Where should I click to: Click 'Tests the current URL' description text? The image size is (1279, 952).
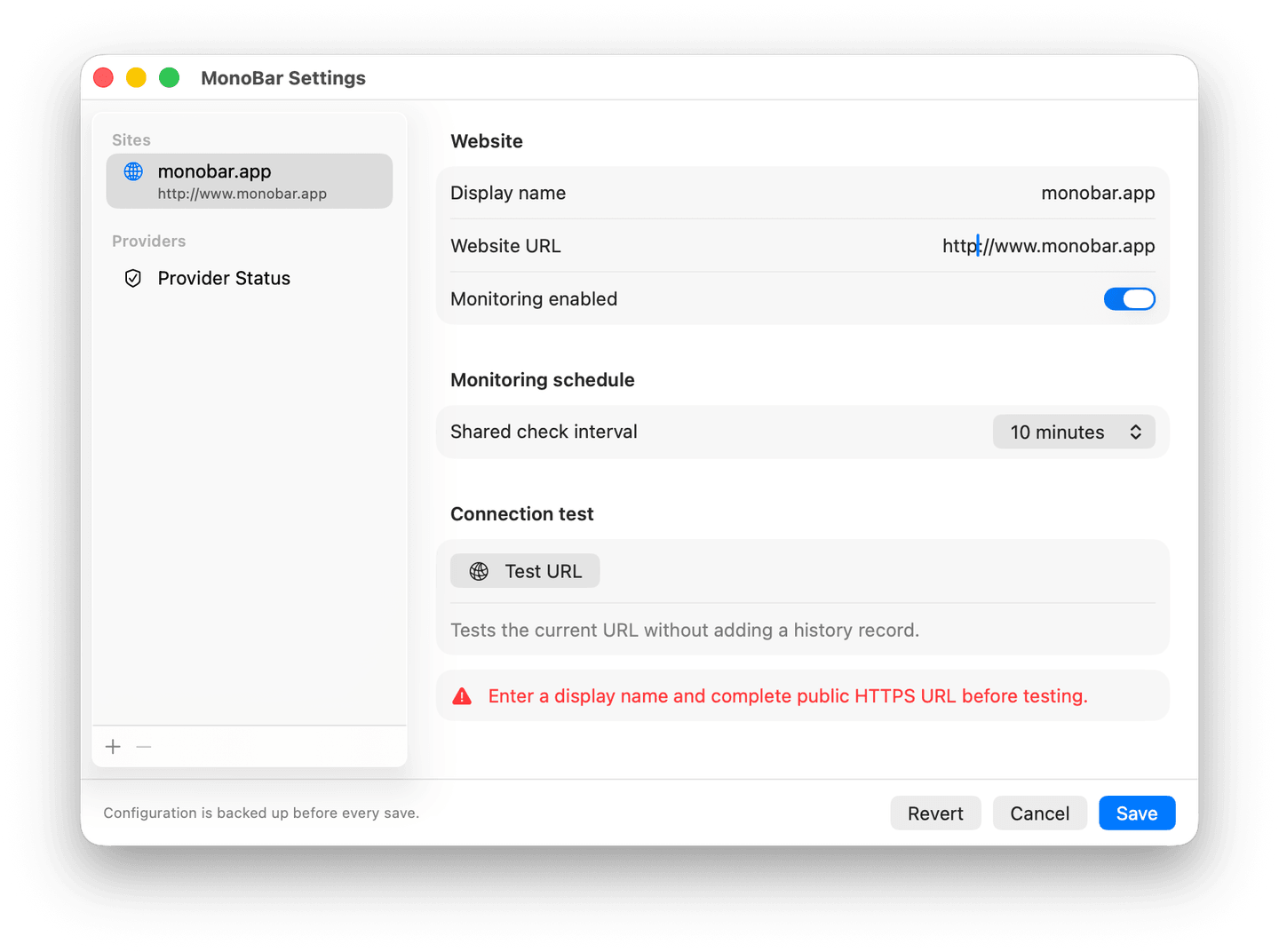[x=685, y=631]
